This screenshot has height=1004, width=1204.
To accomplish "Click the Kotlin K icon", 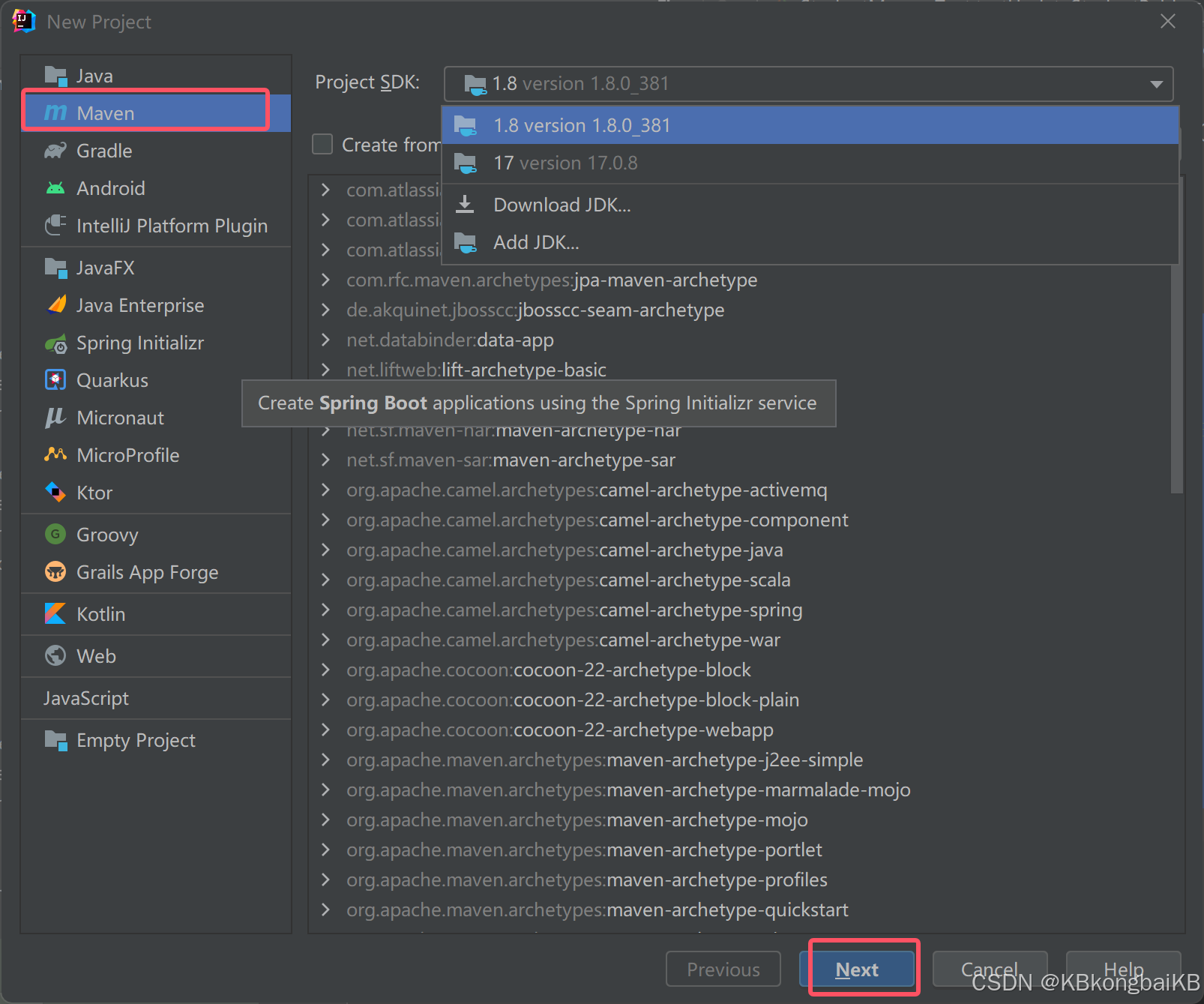I will pyautogui.click(x=55, y=614).
